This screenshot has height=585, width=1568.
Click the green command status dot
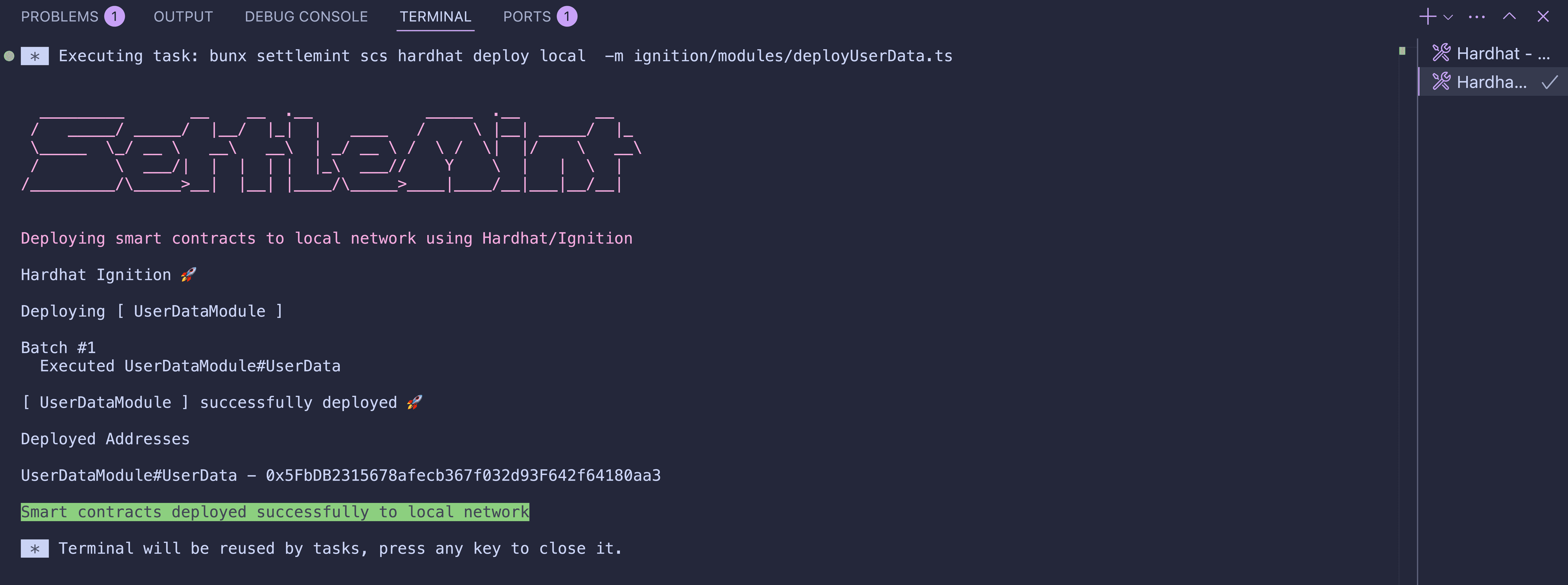[9, 56]
